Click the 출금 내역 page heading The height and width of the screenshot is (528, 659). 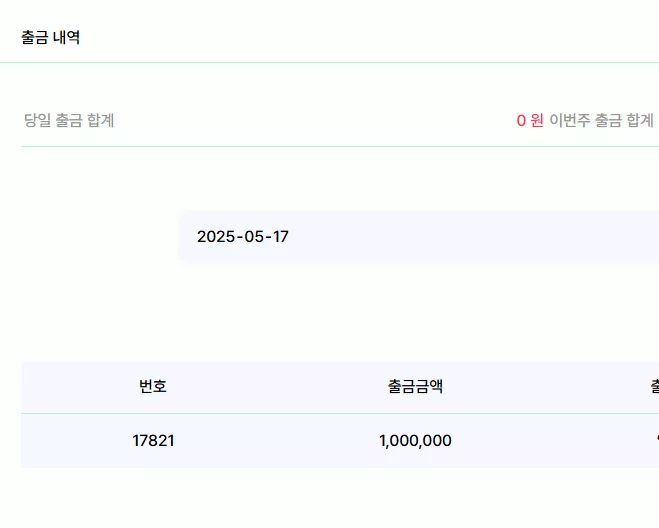[x=50, y=37]
